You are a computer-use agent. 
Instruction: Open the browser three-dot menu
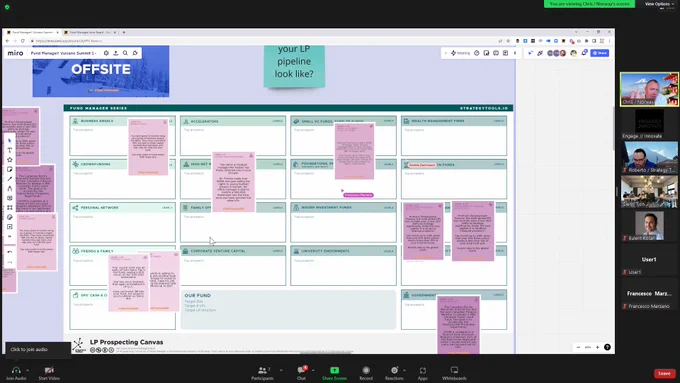(x=610, y=41)
